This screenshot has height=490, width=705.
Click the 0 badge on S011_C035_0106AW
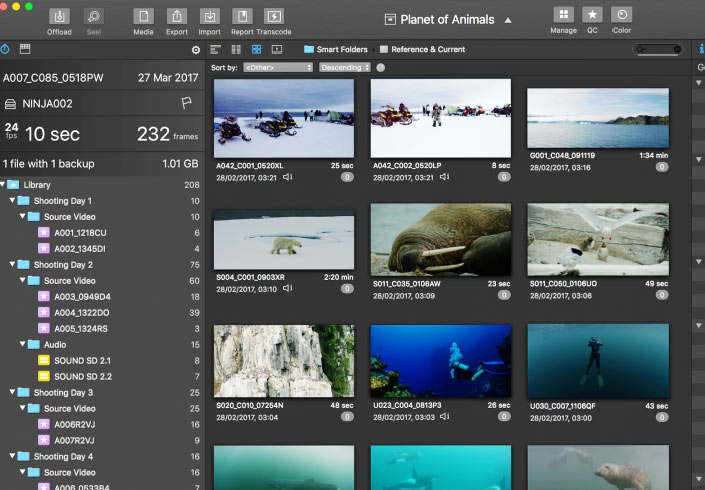(x=504, y=295)
